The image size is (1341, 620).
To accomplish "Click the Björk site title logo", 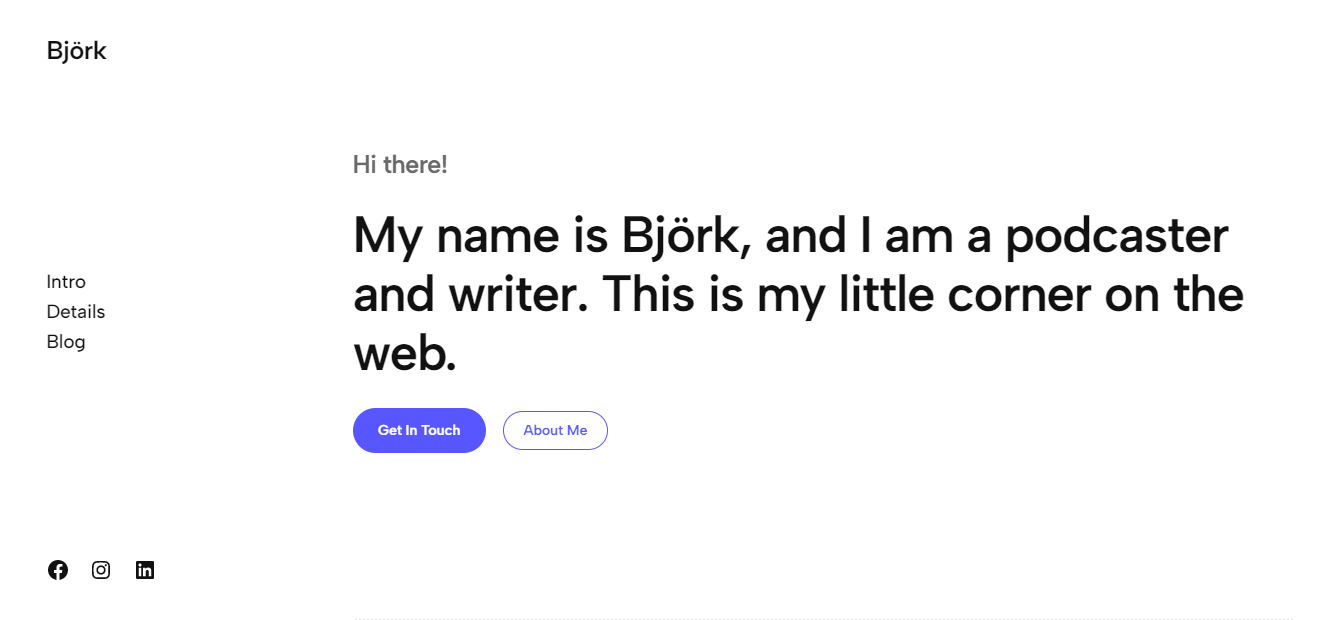I will point(76,51).
